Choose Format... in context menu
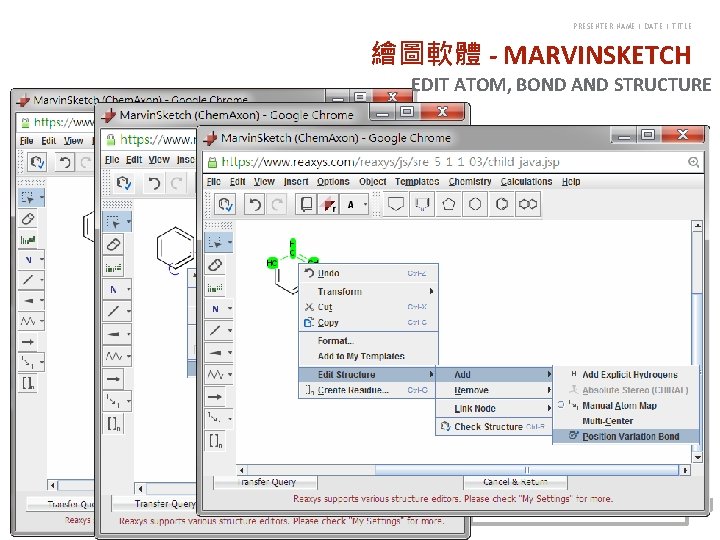This screenshot has height=540, width=720. coord(369,341)
